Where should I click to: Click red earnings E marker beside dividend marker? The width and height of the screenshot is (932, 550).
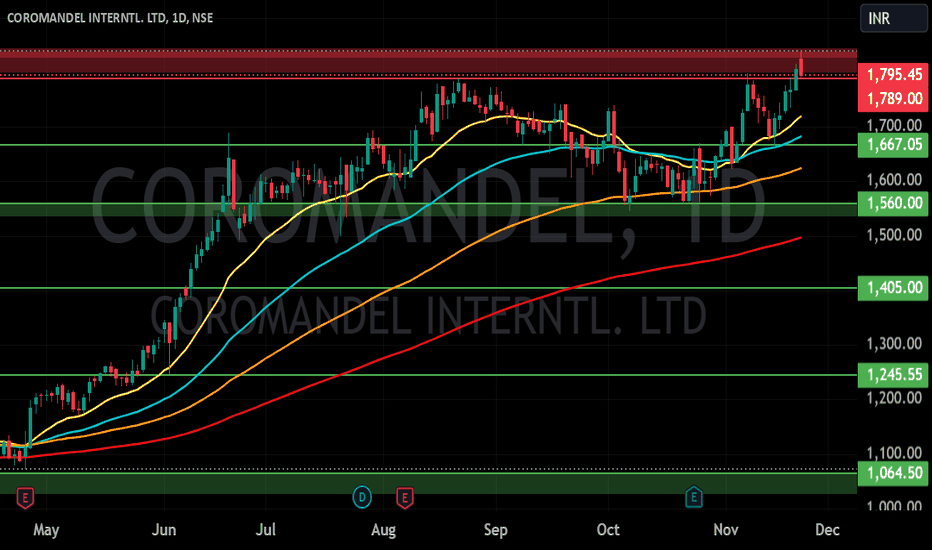[x=405, y=498]
